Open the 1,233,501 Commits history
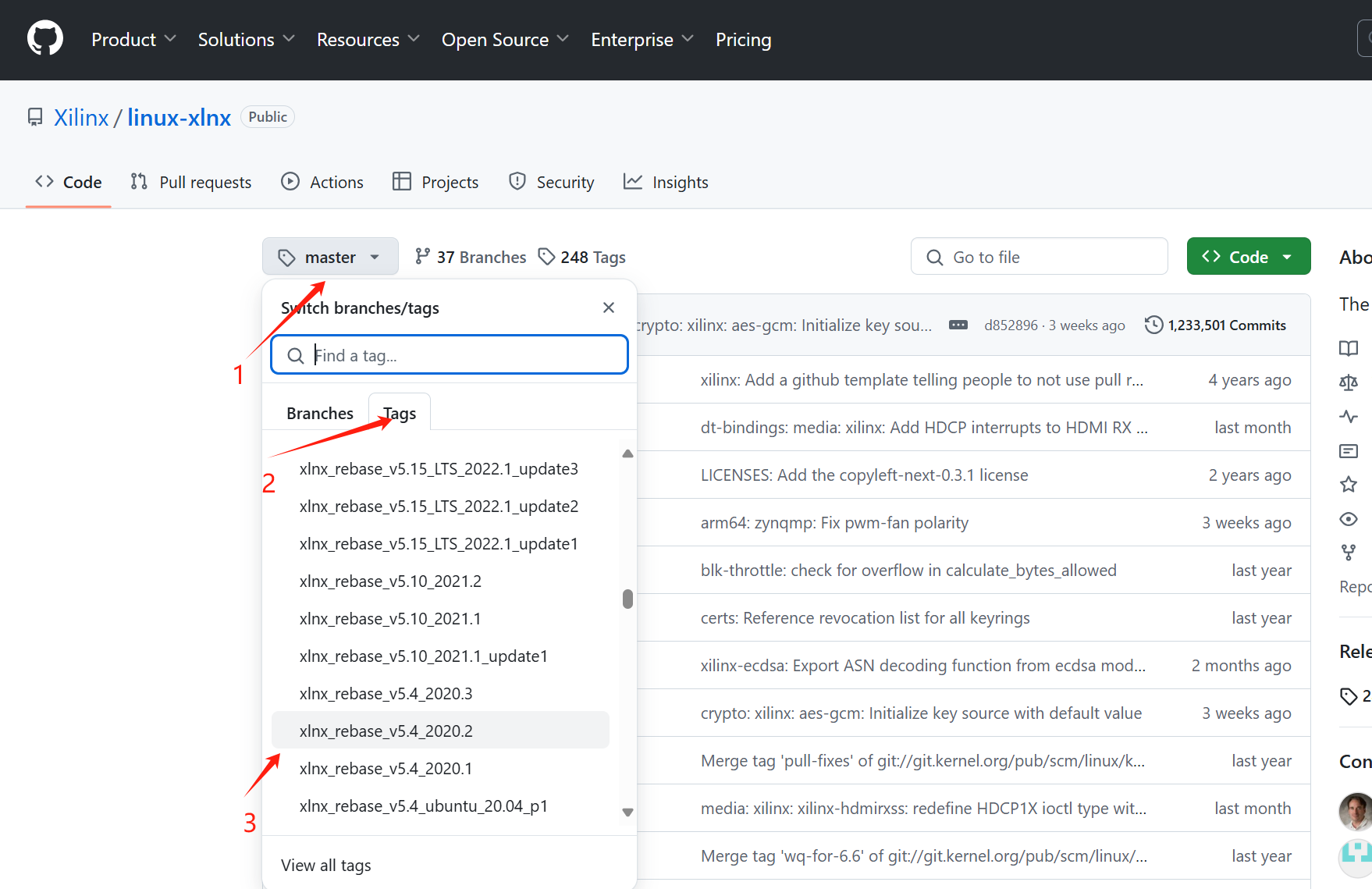This screenshot has width=1372, height=889. pos(1215,325)
